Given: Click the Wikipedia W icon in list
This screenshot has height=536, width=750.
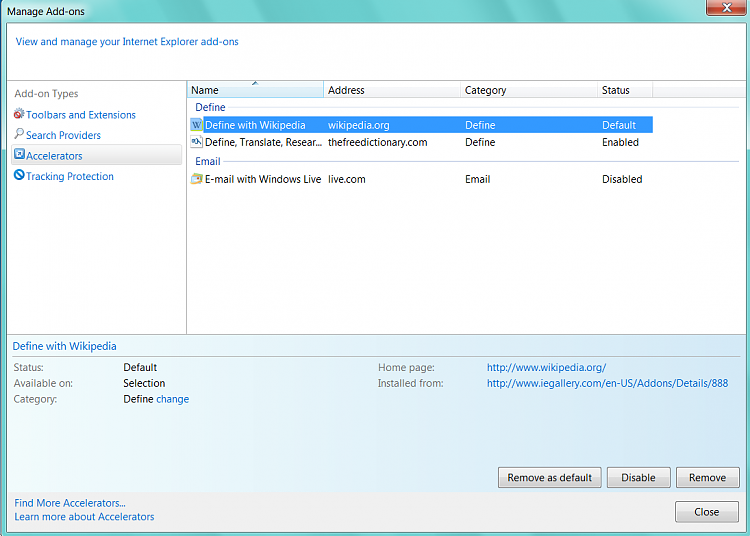Looking at the screenshot, I should [197, 125].
